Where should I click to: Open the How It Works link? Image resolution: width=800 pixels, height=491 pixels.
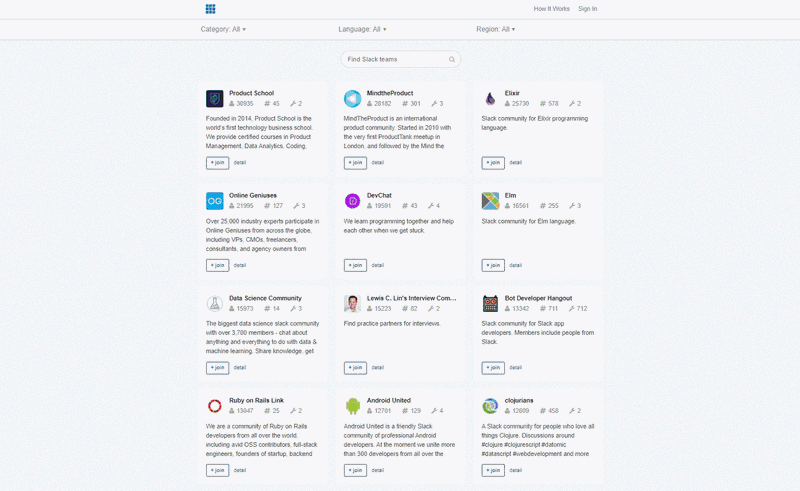point(551,9)
